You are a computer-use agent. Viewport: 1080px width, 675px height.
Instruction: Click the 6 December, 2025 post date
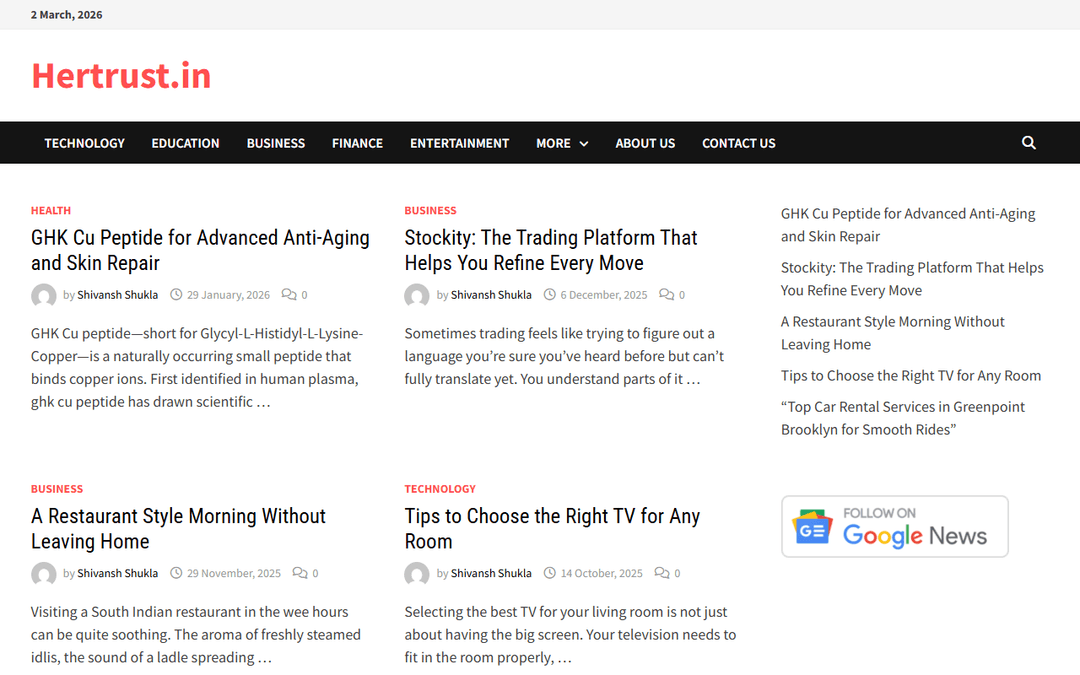[604, 295]
